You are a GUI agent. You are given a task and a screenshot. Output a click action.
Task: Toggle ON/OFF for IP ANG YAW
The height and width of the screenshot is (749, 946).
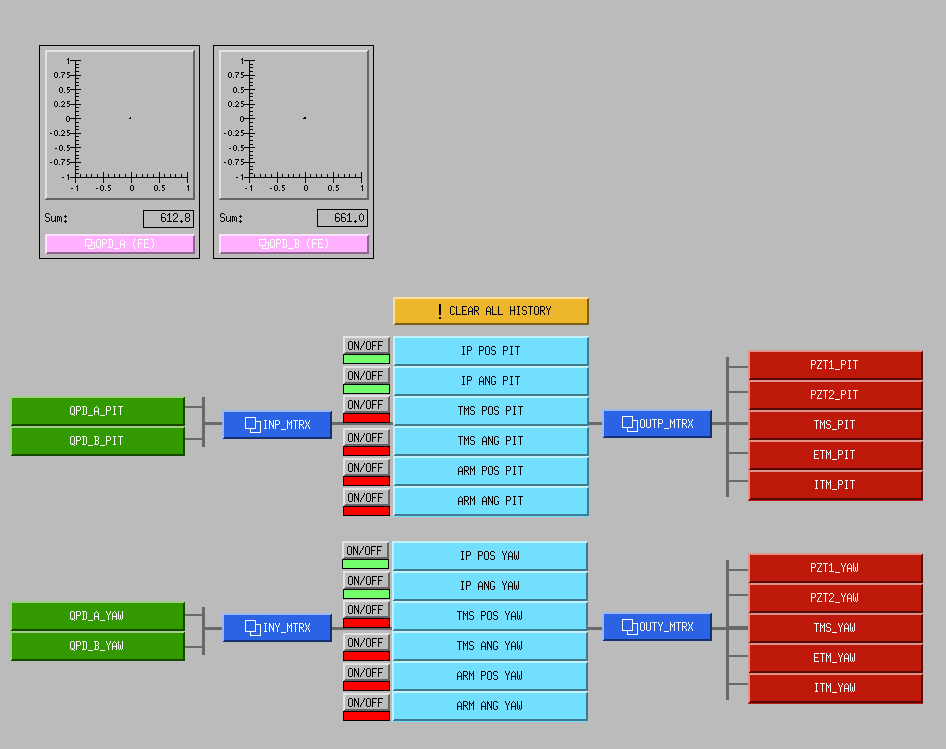[x=366, y=581]
